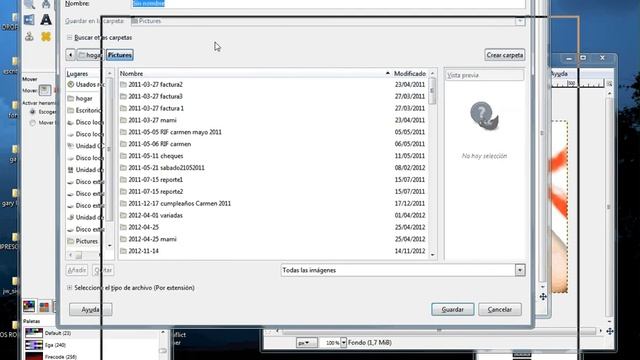Open the 100 % zoom dropdown arrow
The height and width of the screenshot is (360, 640).
pyautogui.click(x=343, y=343)
